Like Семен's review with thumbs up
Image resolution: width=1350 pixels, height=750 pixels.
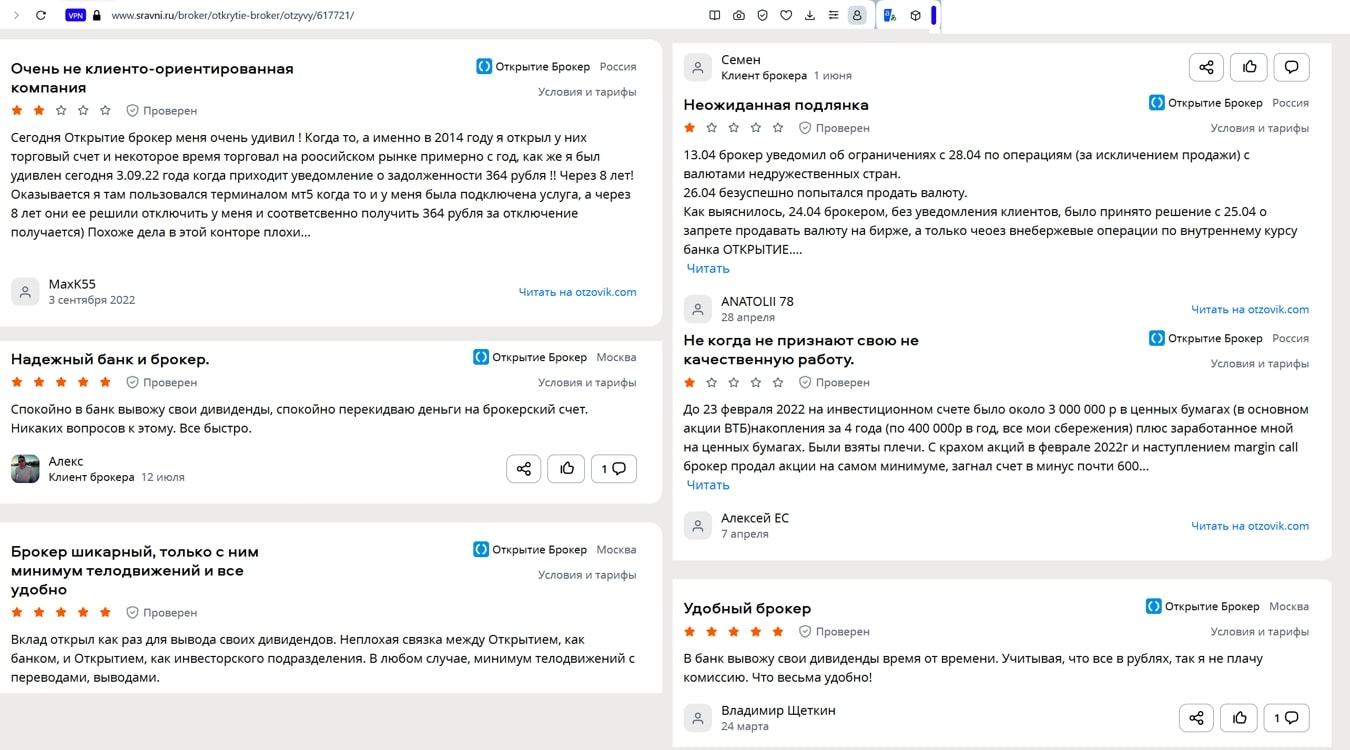[x=1249, y=67]
